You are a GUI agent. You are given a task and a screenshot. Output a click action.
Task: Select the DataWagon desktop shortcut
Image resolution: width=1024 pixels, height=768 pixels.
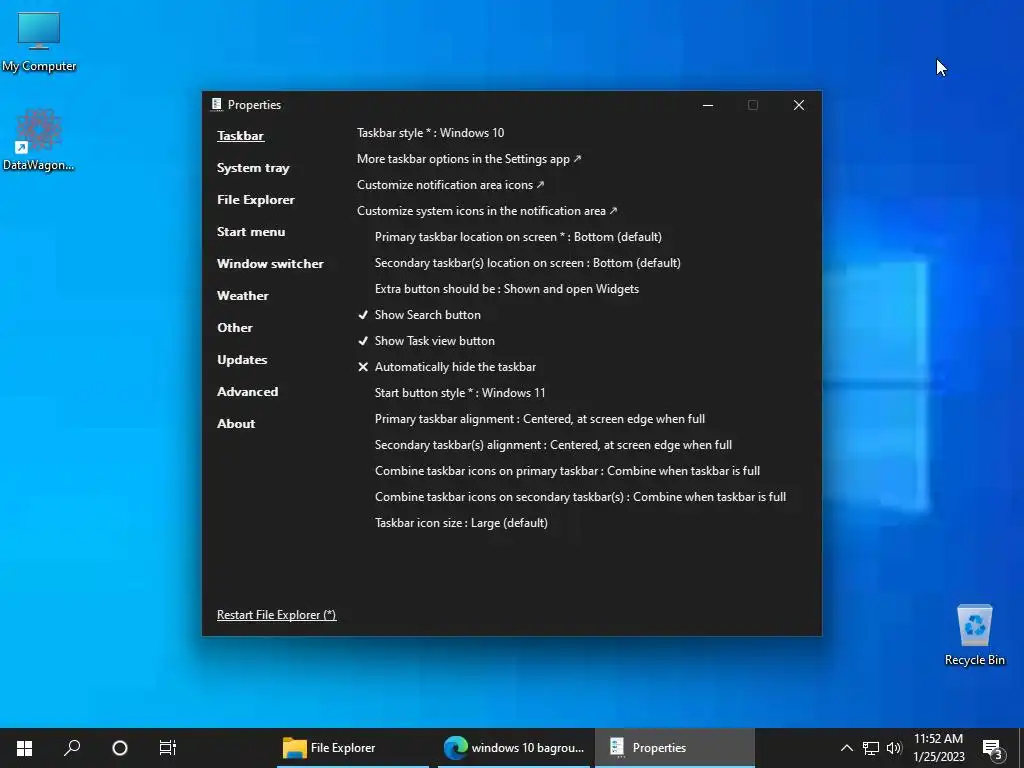click(x=39, y=140)
